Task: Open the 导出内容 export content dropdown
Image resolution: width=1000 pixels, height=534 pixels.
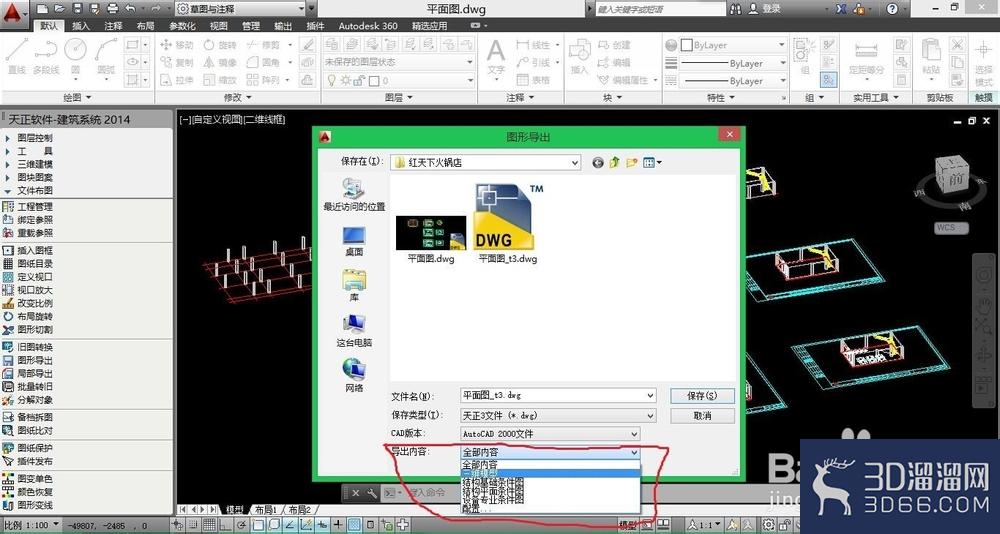Action: pos(634,452)
